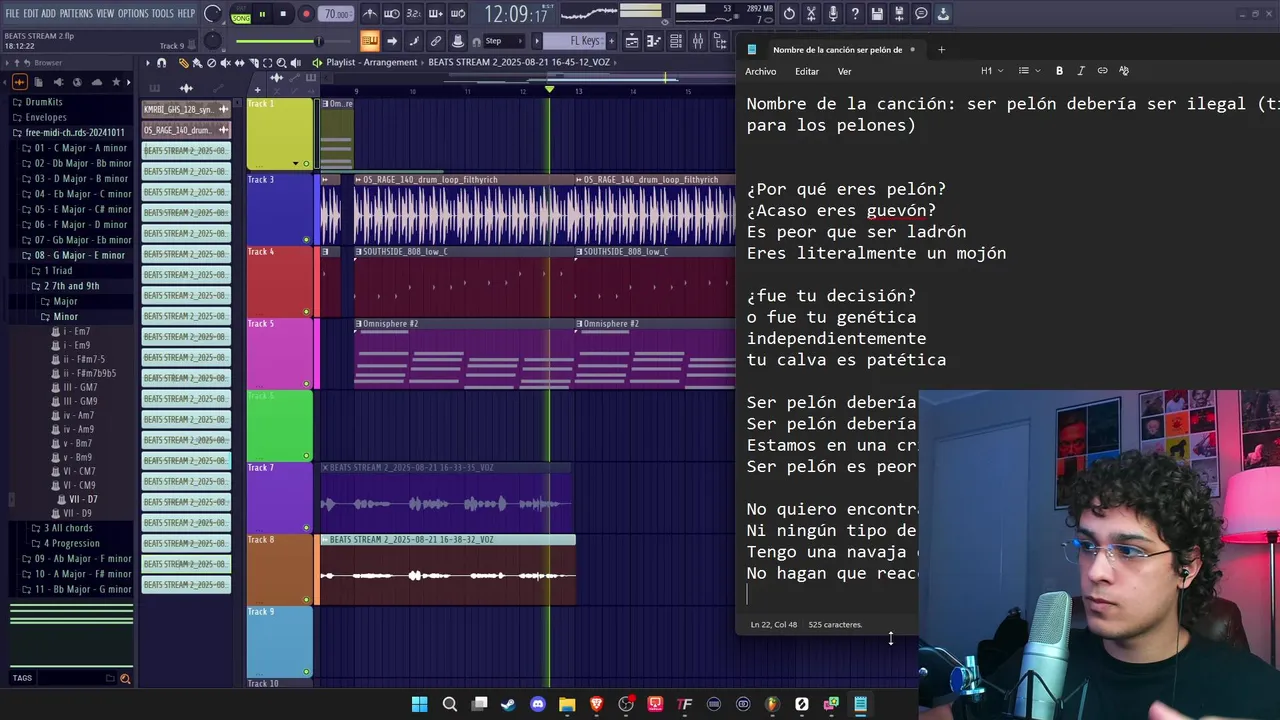1280x720 pixels.
Task: Collapse the 08 - G Major - E minor folder
Action: click(x=79, y=255)
